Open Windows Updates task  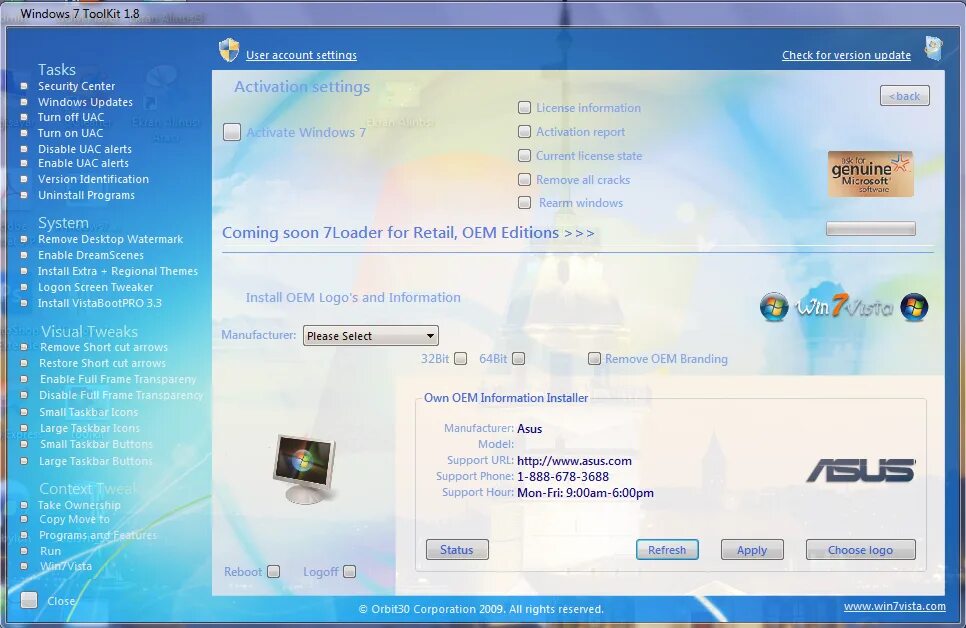click(x=85, y=102)
